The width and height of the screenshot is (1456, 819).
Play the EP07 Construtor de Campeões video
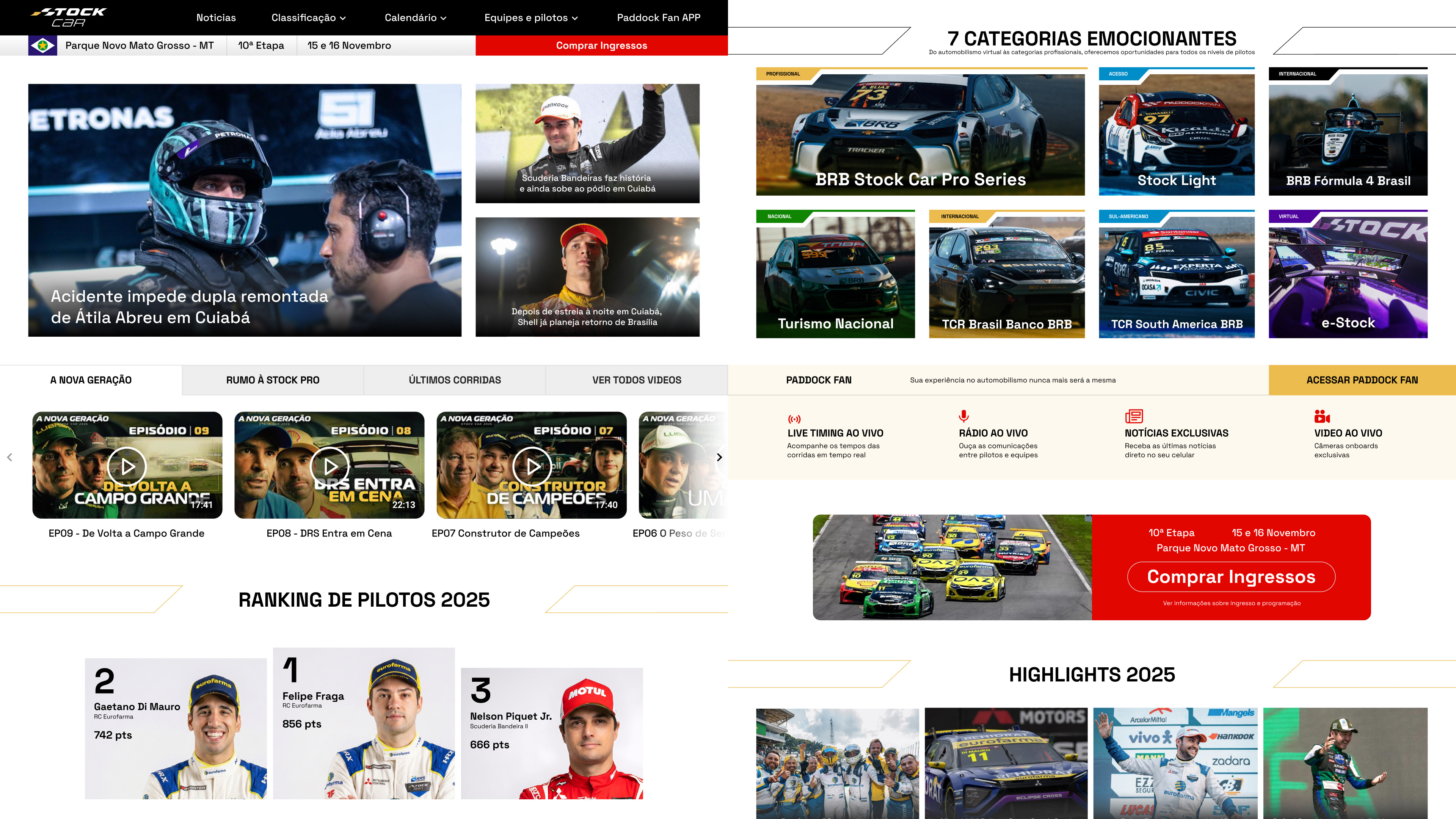pos(532,466)
